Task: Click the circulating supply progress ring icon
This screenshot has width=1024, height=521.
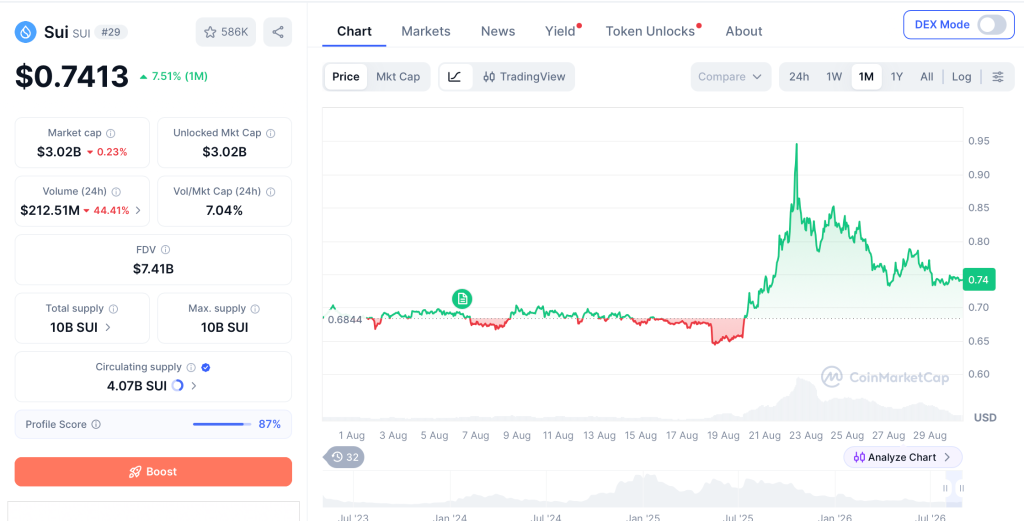Action: (177, 386)
